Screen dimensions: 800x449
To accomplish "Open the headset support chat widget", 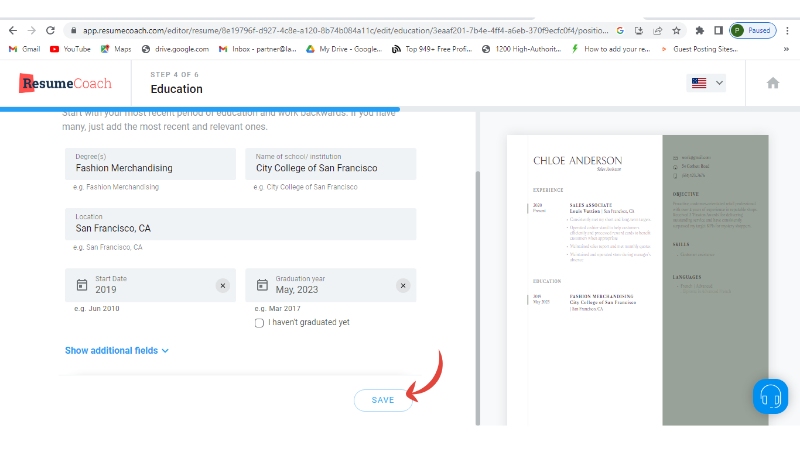I will pos(770,395).
